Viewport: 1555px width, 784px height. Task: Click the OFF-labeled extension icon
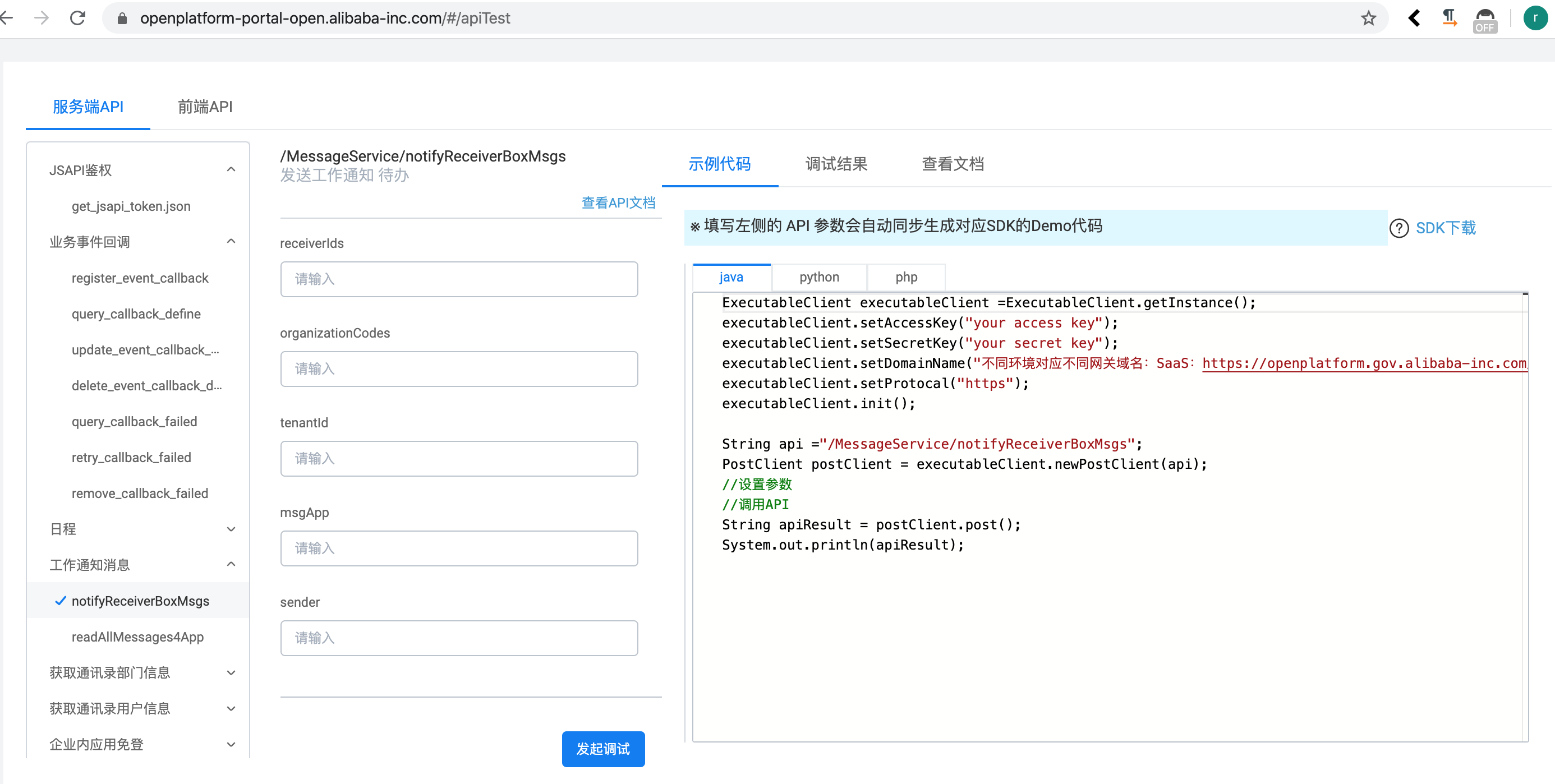click(1485, 20)
